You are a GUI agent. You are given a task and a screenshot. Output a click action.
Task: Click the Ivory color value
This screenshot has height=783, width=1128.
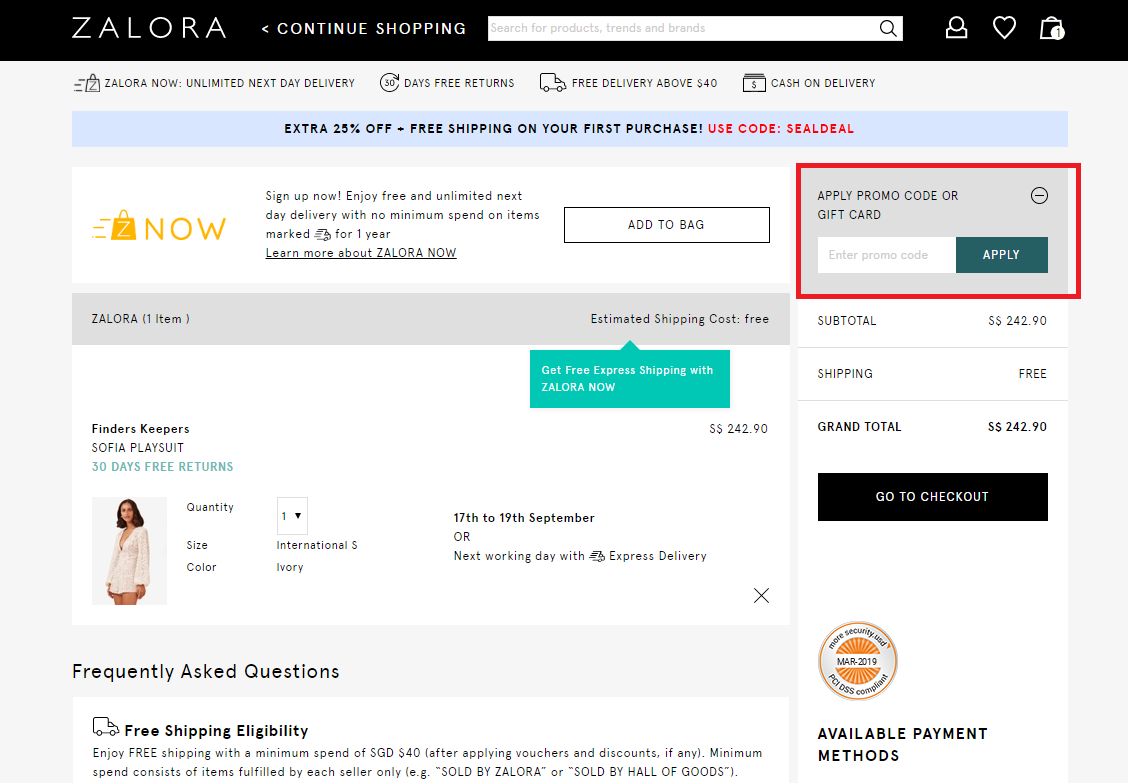click(290, 567)
